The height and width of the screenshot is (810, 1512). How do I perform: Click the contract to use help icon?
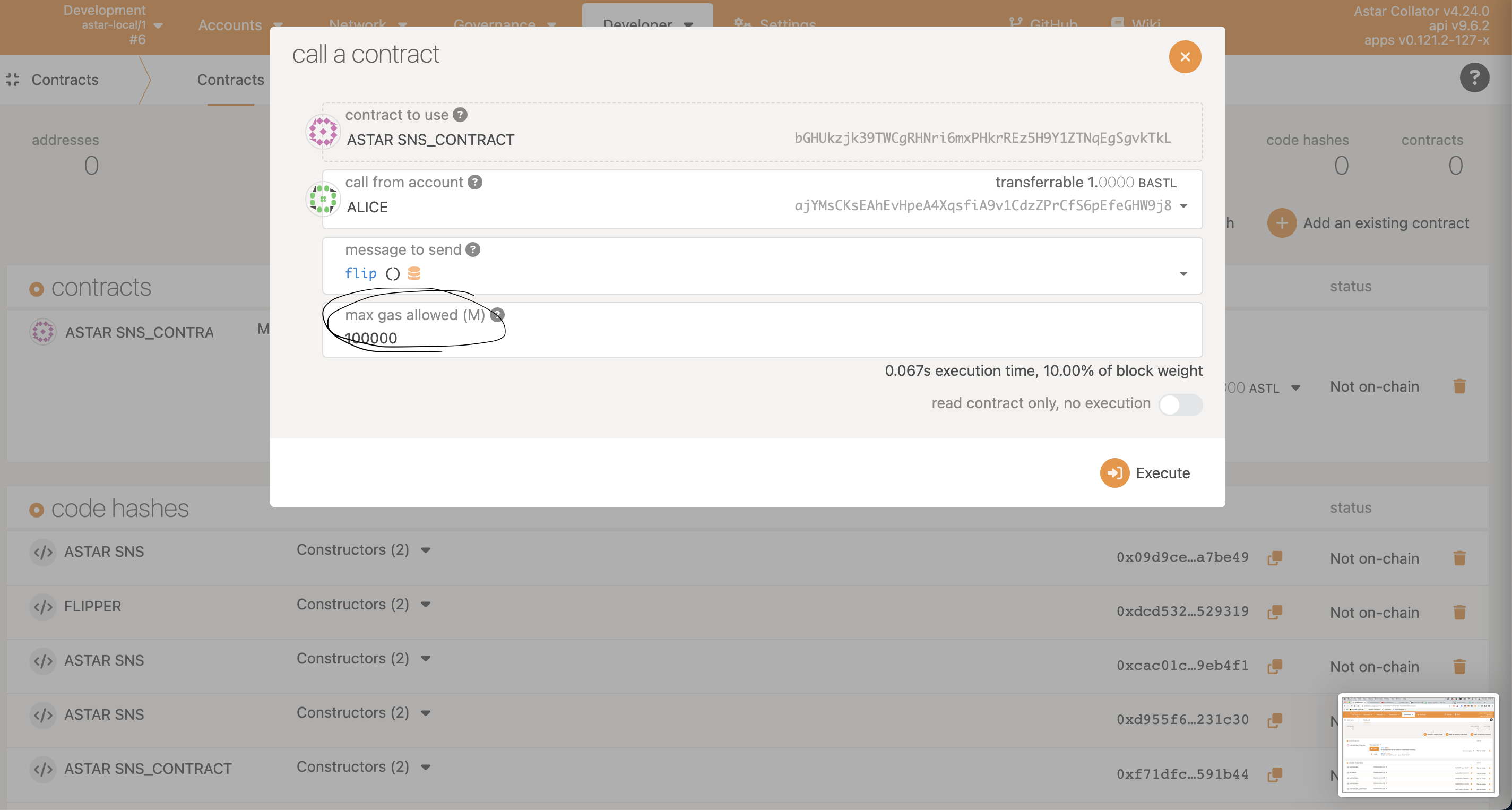[460, 115]
